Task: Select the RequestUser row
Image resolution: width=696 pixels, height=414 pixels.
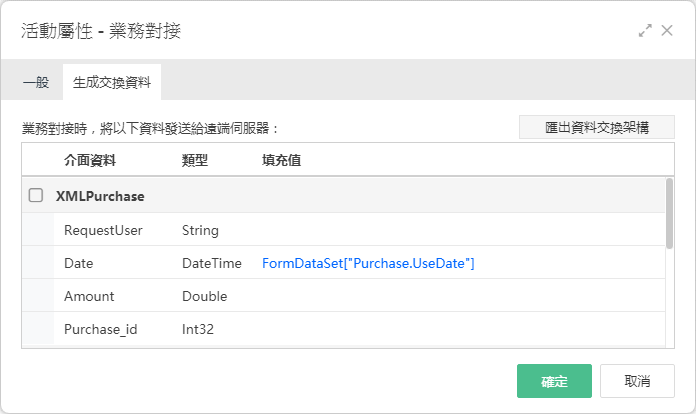Action: [x=343, y=229]
